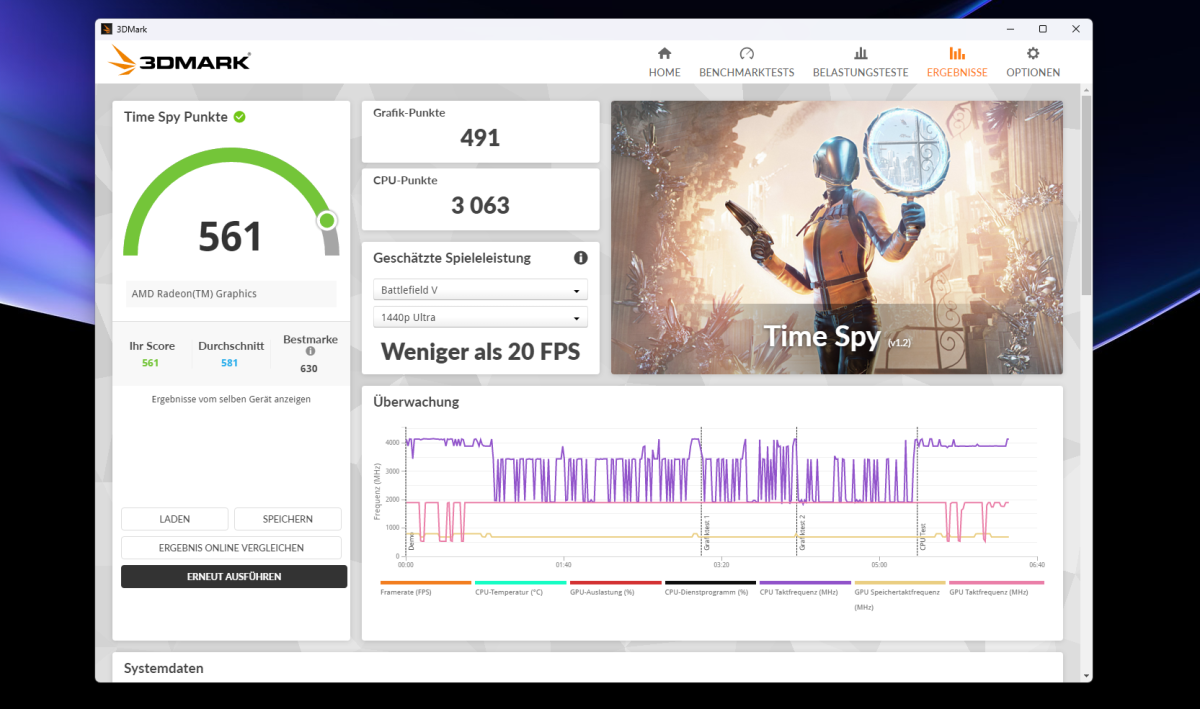Open Benchmarktests via the gauge icon

pos(746,54)
